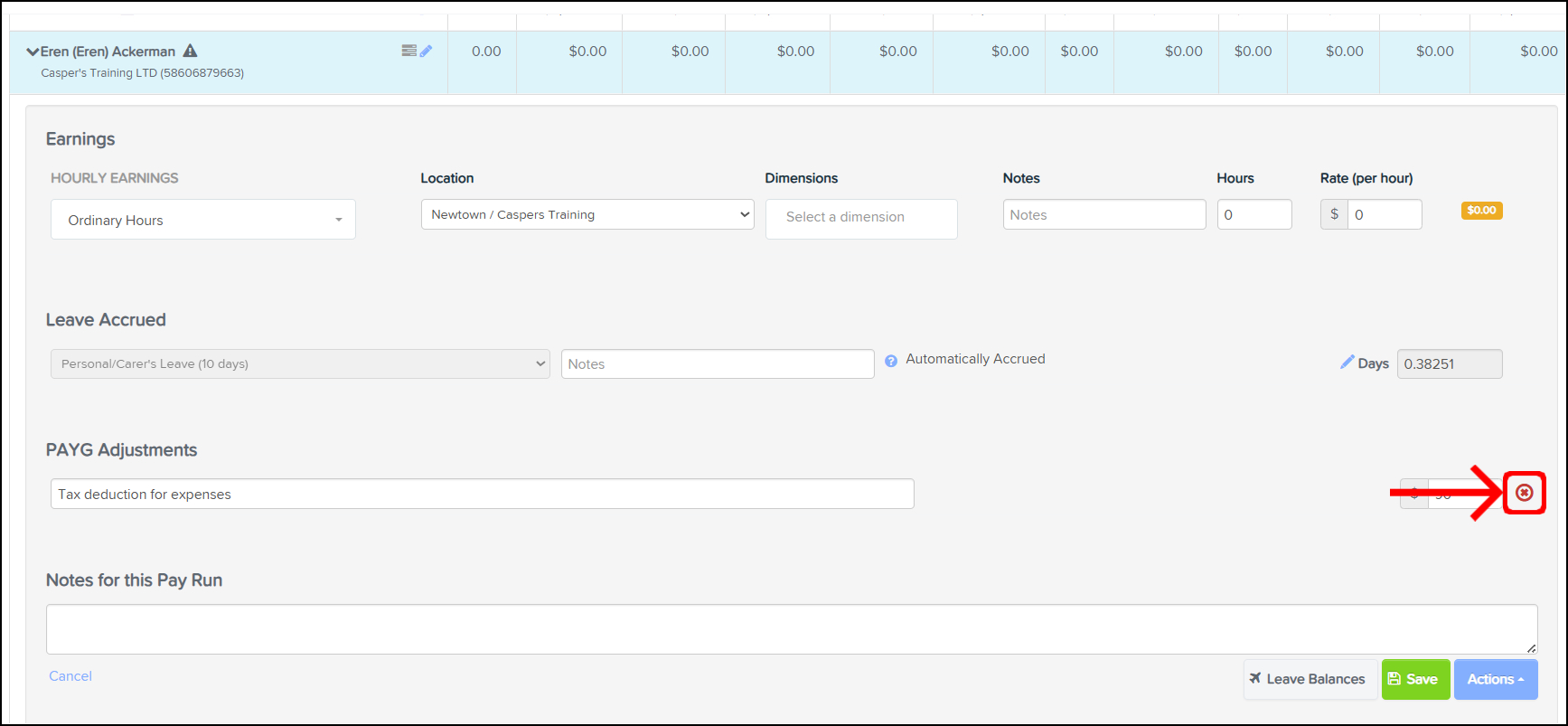Collapse the Eren Ackerman employee row
The width and height of the screenshot is (1568, 726).
pyautogui.click(x=33, y=52)
